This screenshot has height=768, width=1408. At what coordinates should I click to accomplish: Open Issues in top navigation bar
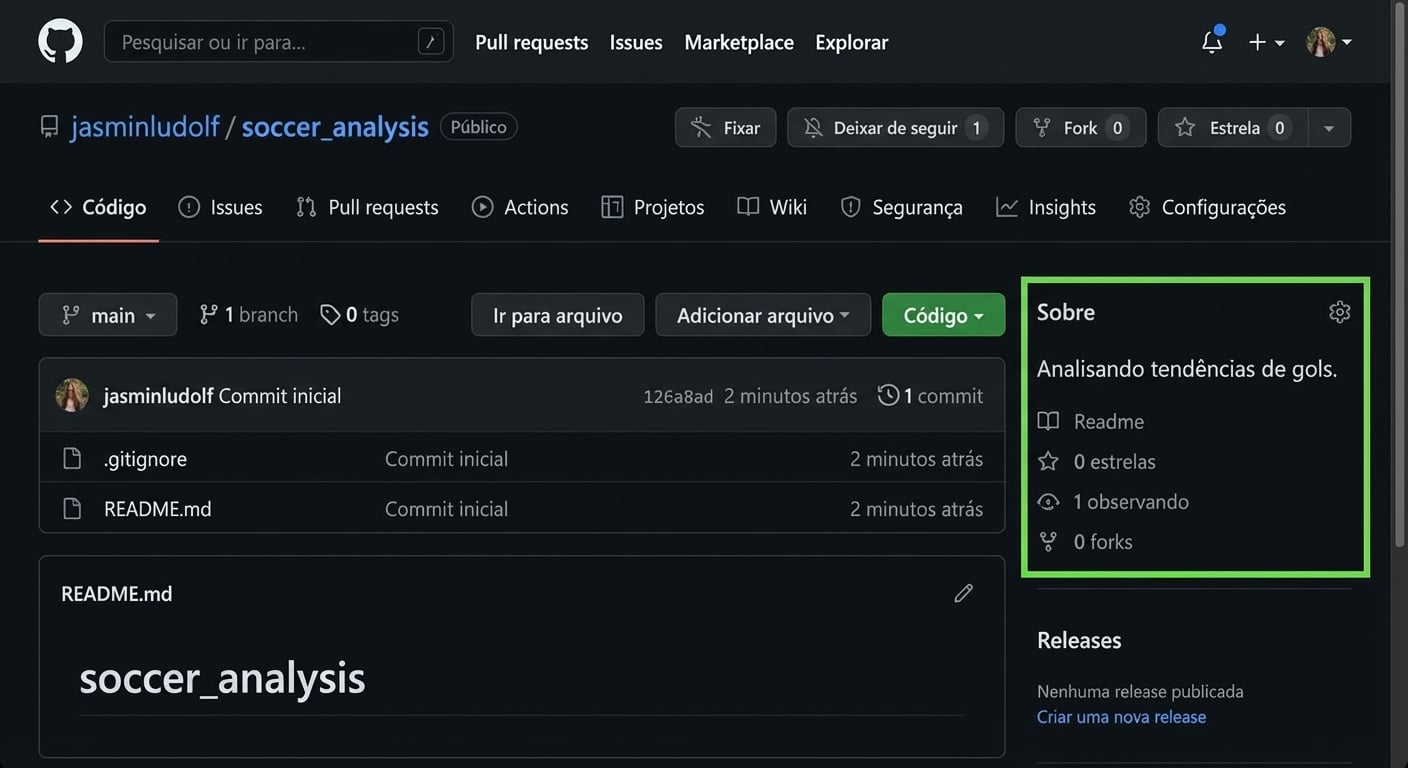[x=636, y=42]
